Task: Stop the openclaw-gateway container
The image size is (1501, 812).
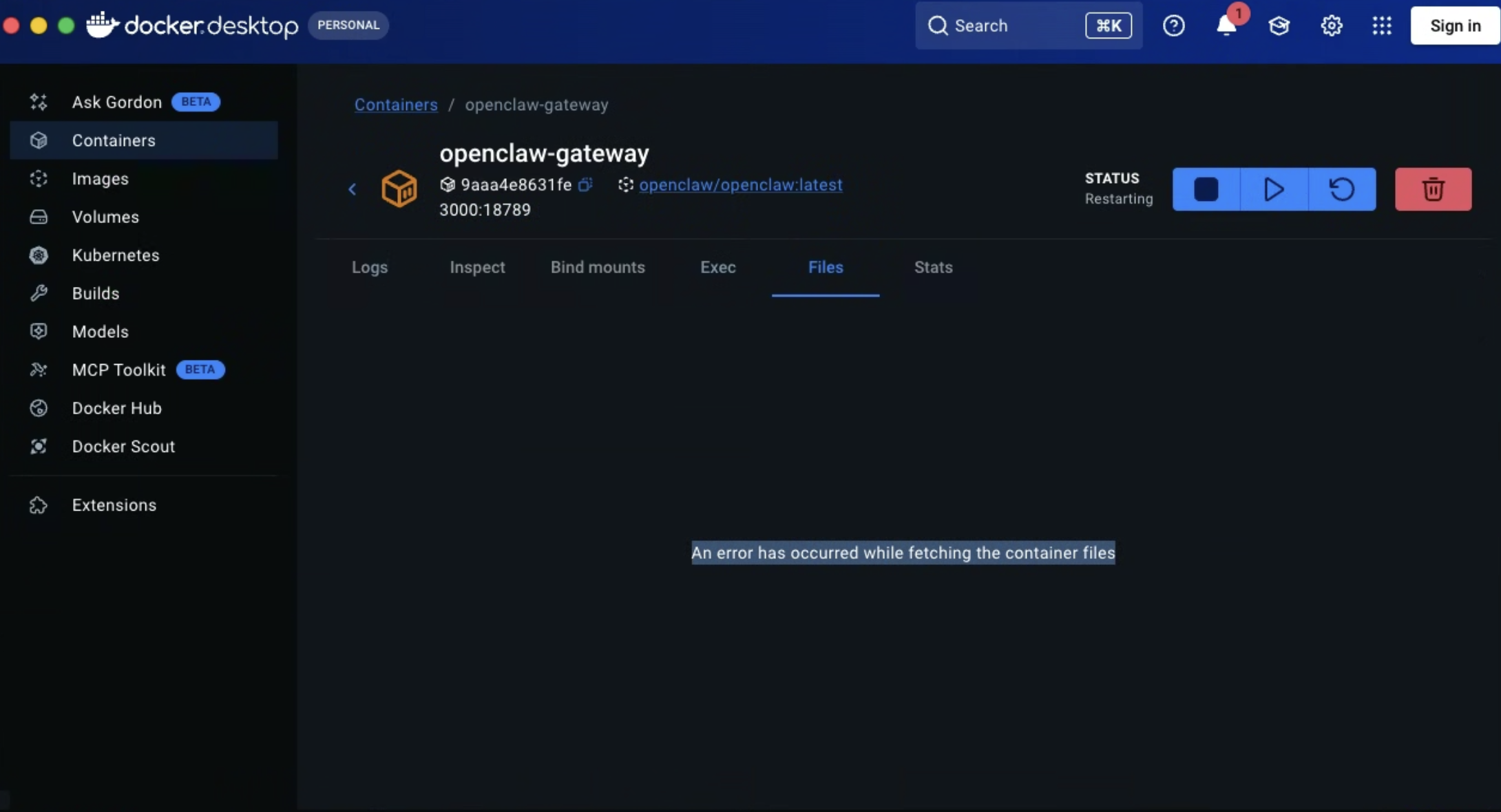Action: [x=1206, y=189]
